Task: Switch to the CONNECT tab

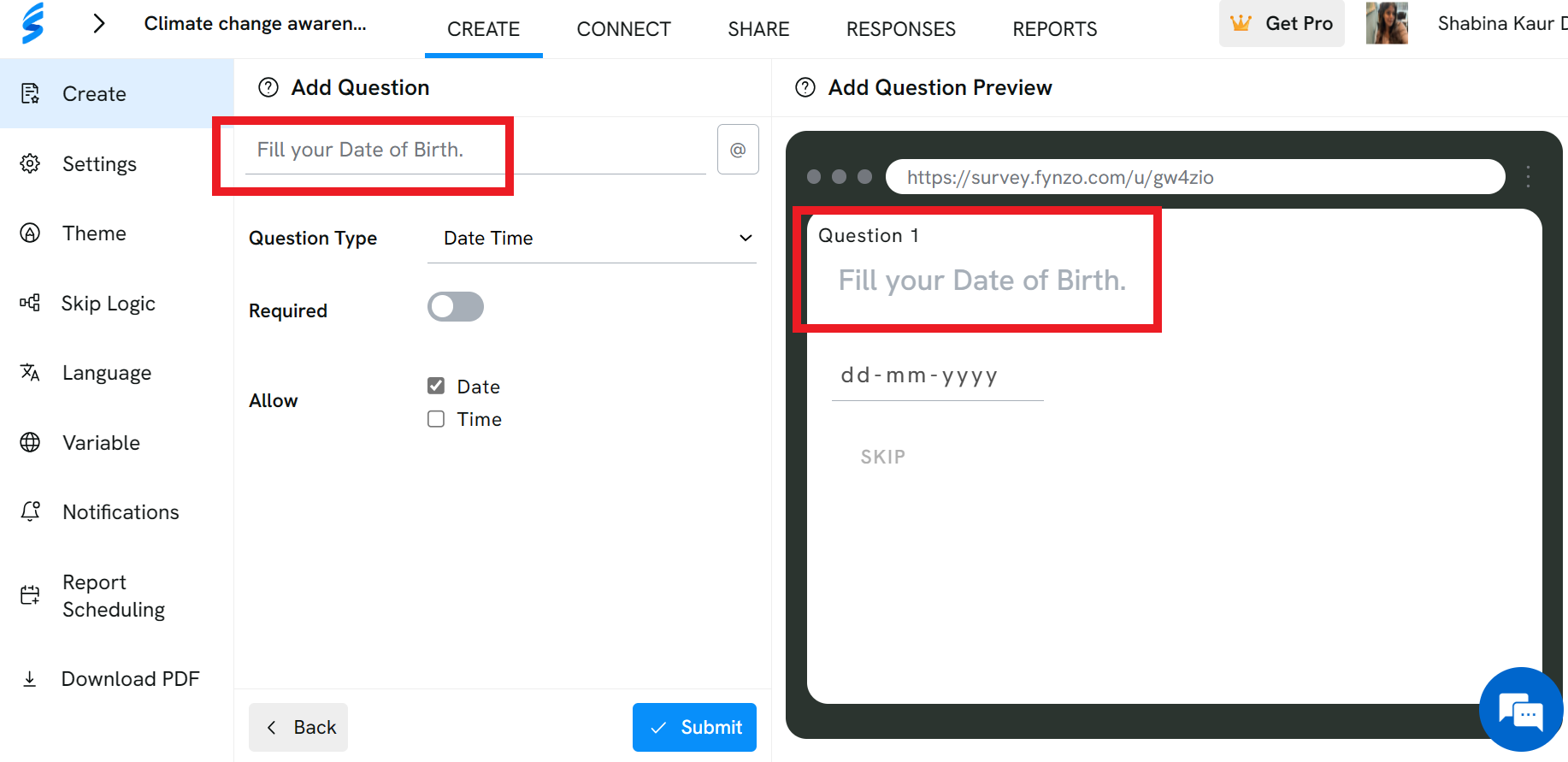Action: click(x=624, y=29)
